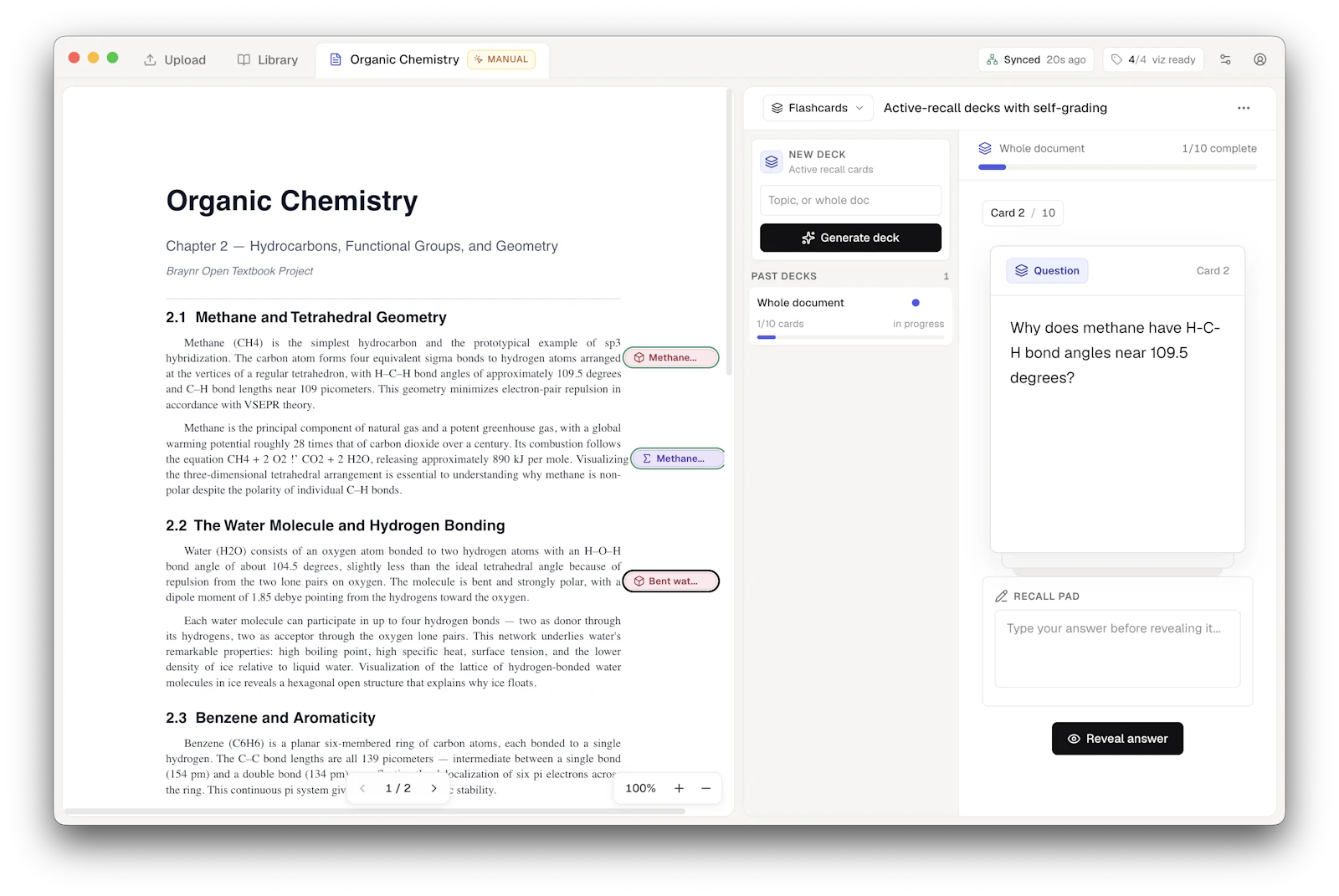Screen dimensions: 1339x896
Task: Click the Whole document layers icon
Action: (985, 148)
